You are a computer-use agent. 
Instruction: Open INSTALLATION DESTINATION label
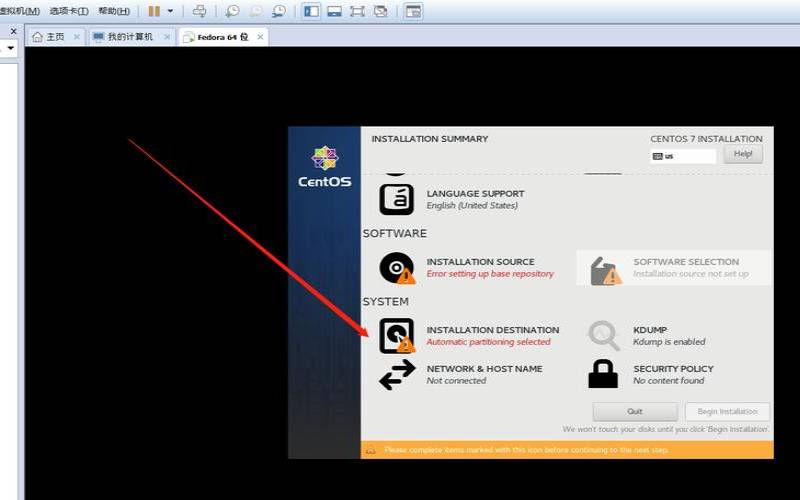click(493, 330)
